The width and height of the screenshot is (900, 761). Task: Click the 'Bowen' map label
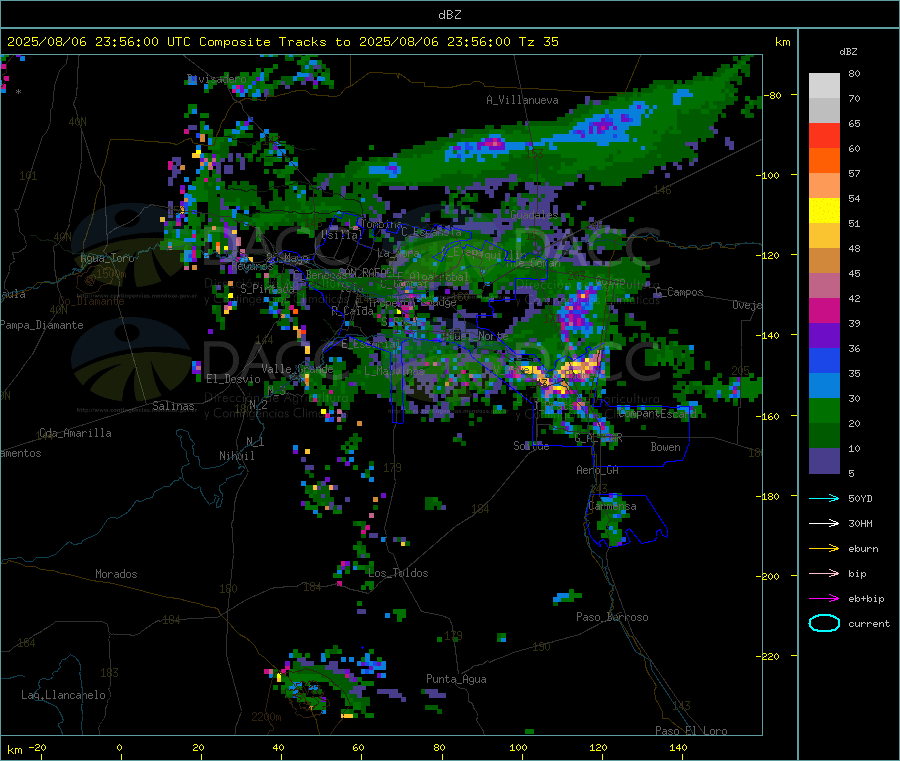tap(665, 446)
